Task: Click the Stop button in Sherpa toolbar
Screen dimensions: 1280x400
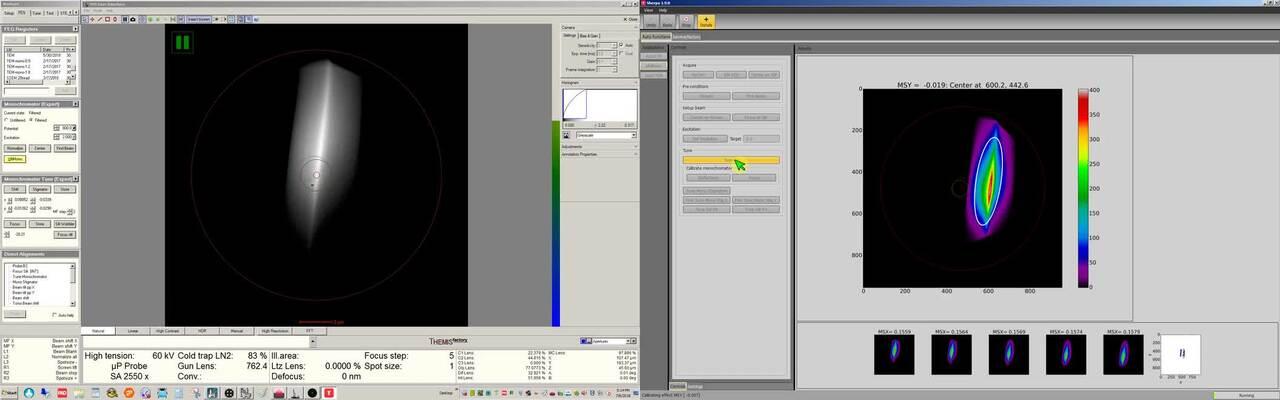Action: click(686, 20)
